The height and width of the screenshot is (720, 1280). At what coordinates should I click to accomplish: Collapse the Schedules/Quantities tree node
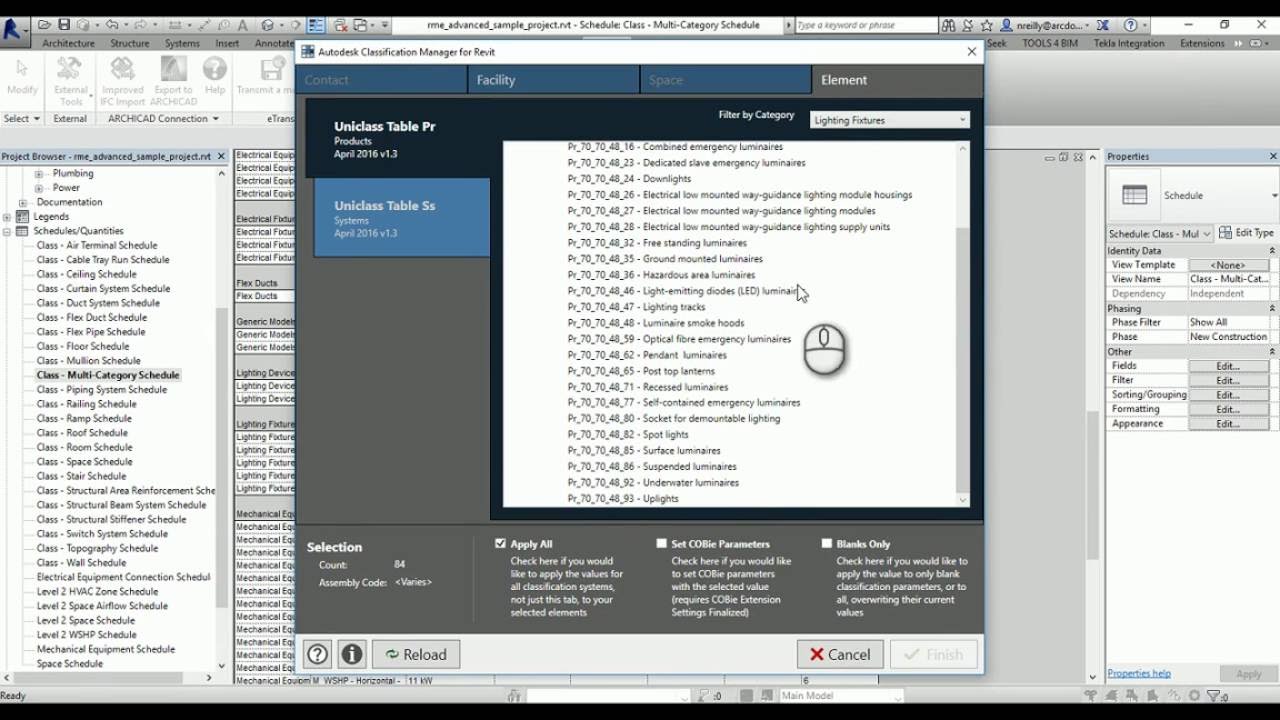(x=8, y=231)
